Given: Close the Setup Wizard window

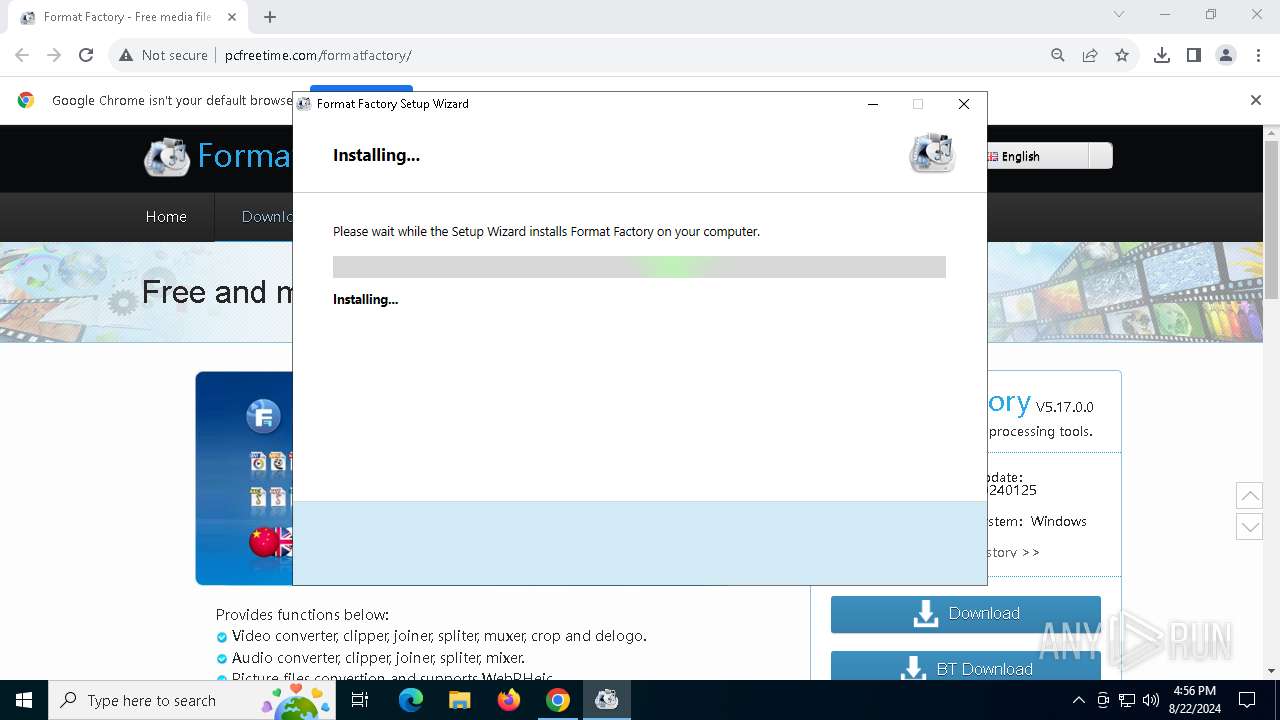Looking at the screenshot, I should 964,104.
